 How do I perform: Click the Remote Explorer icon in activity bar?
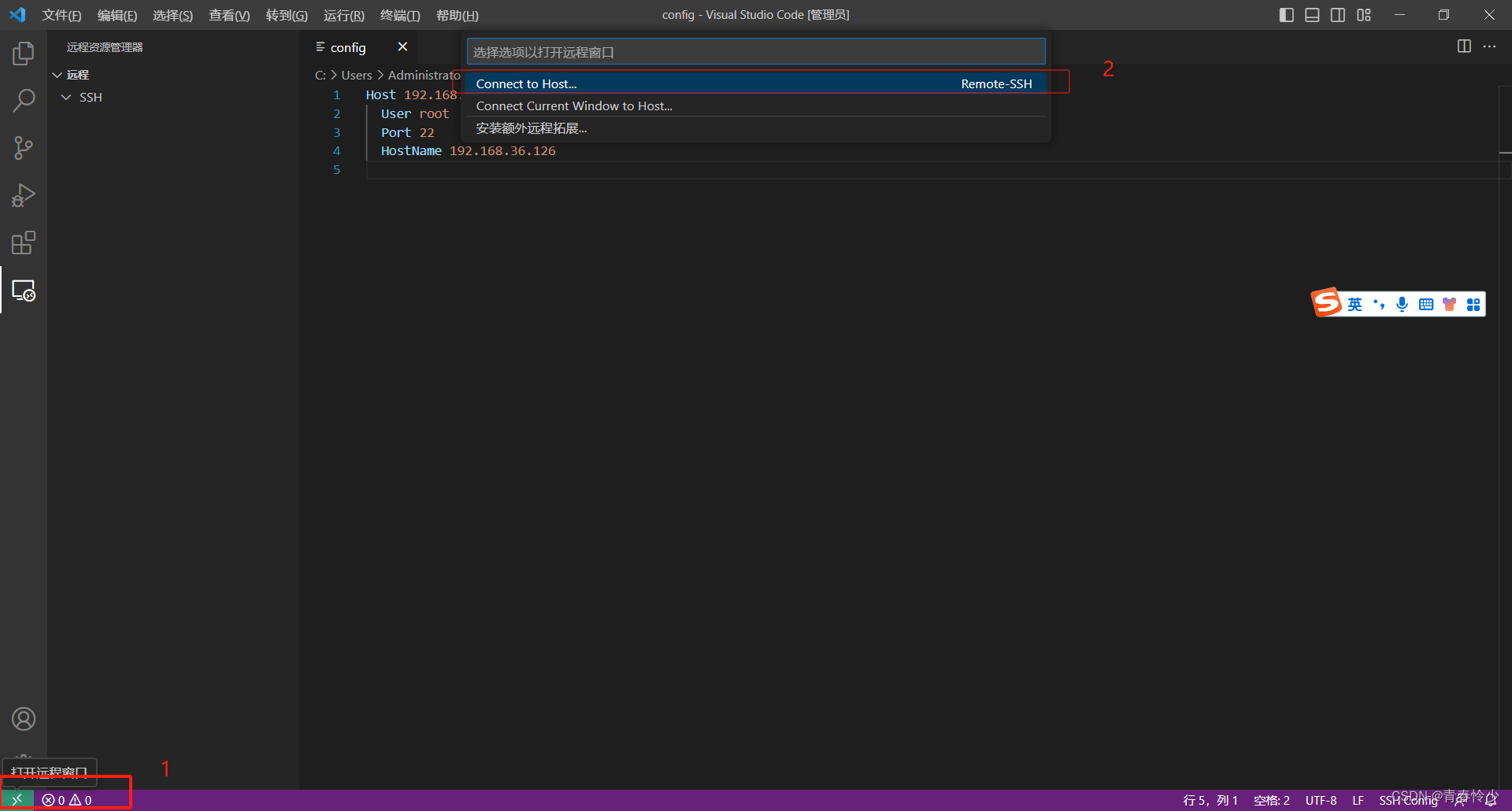tap(23, 291)
